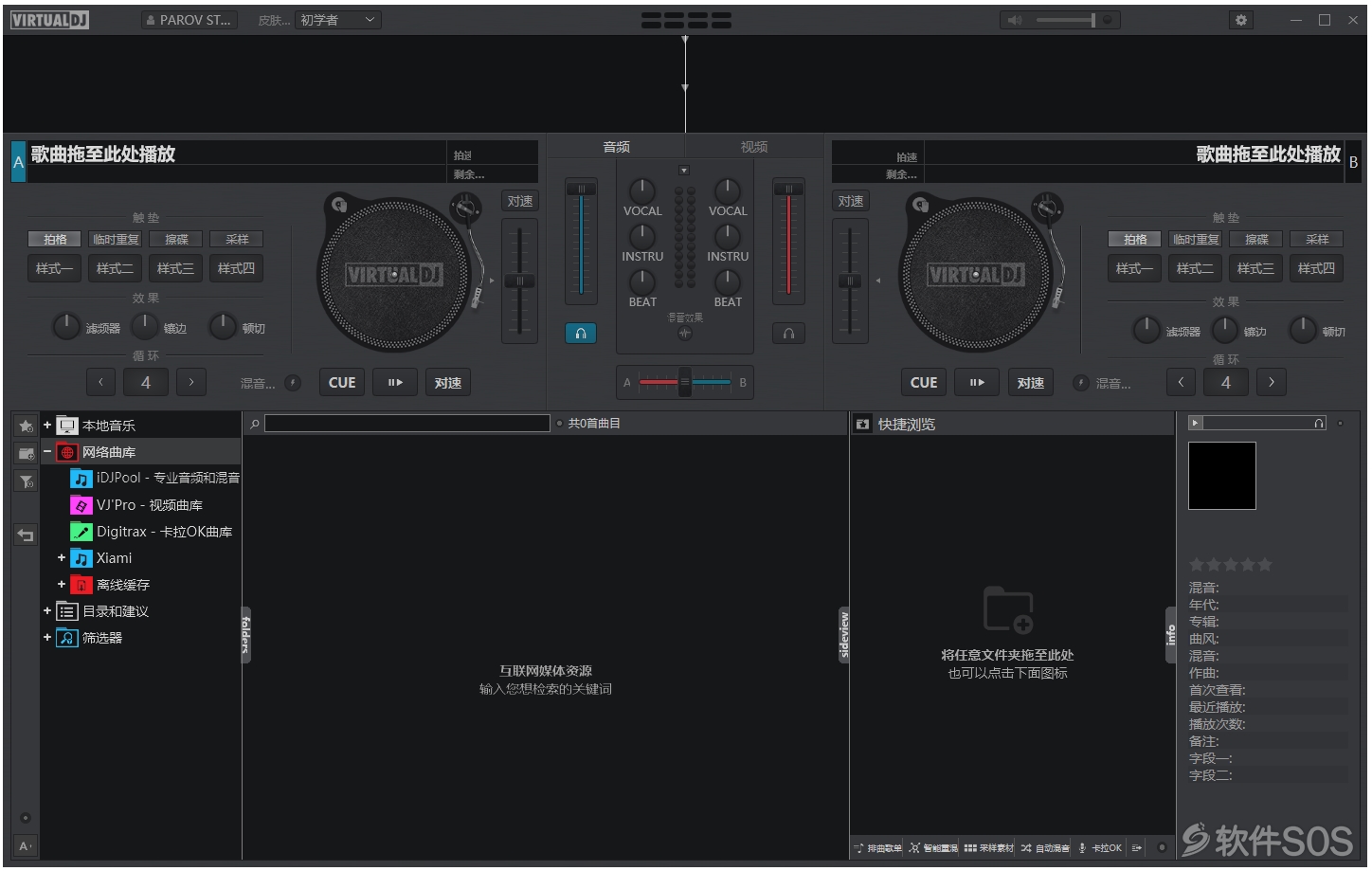Screen dimensions: 1372x871
Task: Toggle deck A headphone cue button
Action: click(x=581, y=333)
